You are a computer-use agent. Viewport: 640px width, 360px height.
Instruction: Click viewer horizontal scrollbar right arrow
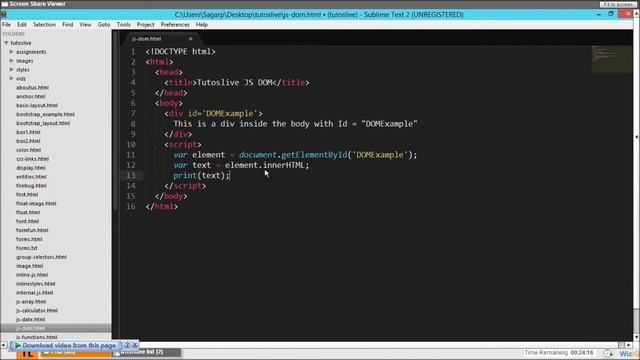coord(629,345)
